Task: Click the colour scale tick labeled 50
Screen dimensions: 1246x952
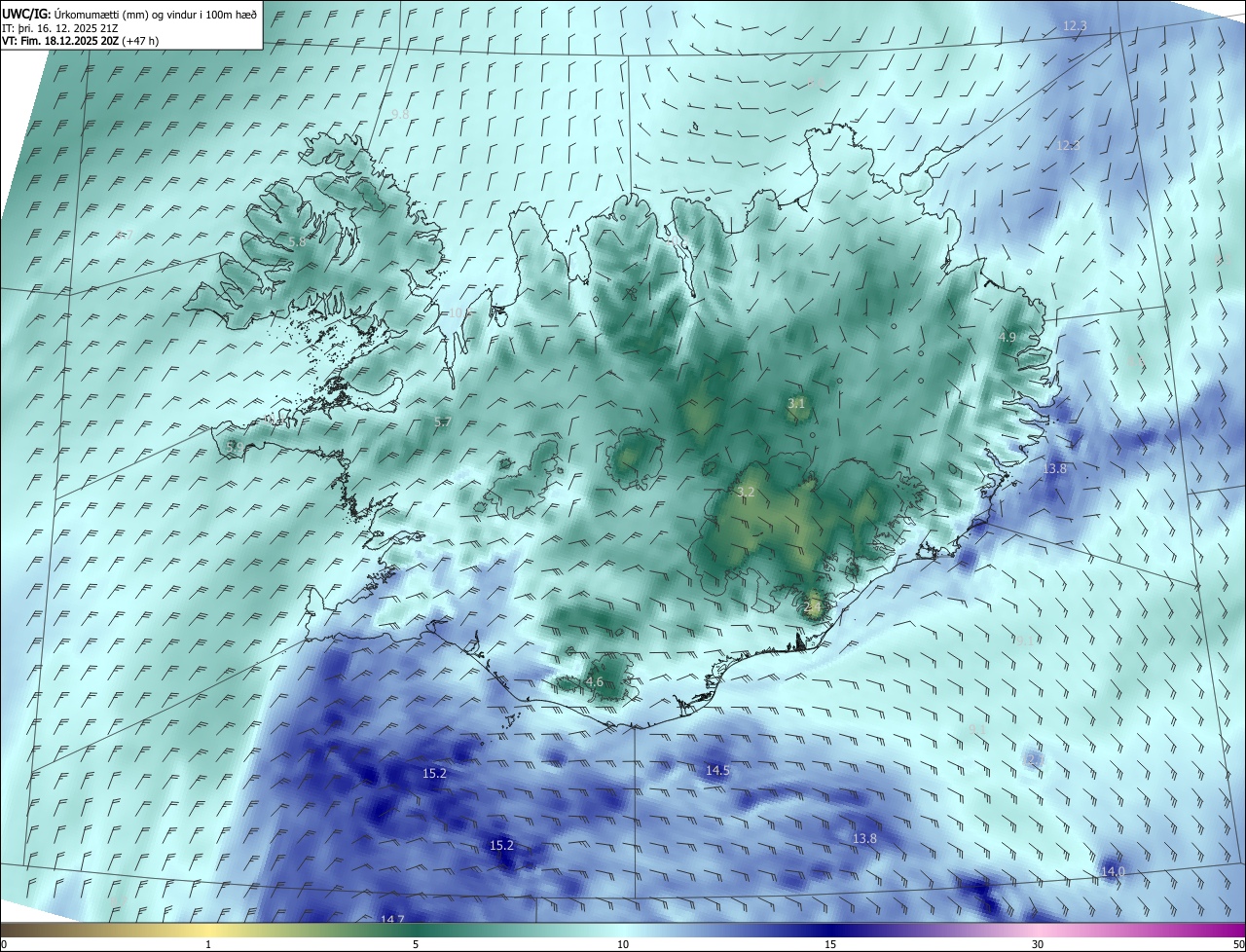Action: pyautogui.click(x=1238, y=944)
